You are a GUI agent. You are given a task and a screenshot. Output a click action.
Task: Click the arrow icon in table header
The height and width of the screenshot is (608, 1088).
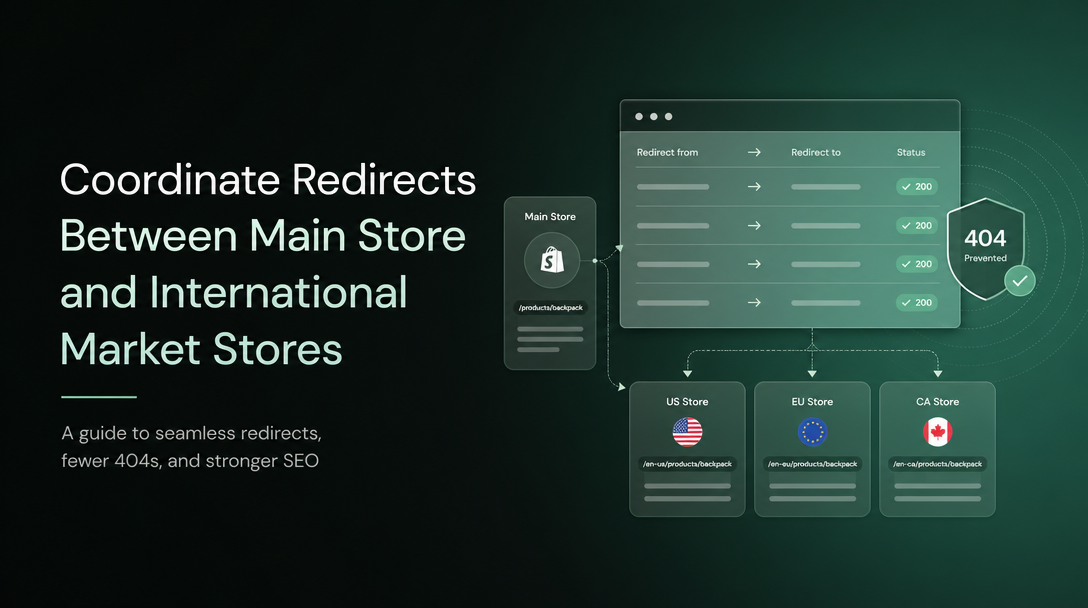pos(754,152)
